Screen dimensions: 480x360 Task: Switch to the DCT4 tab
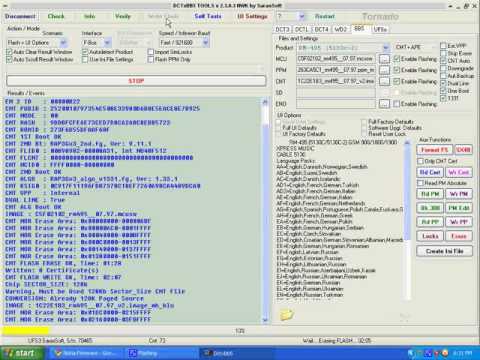click(x=321, y=29)
